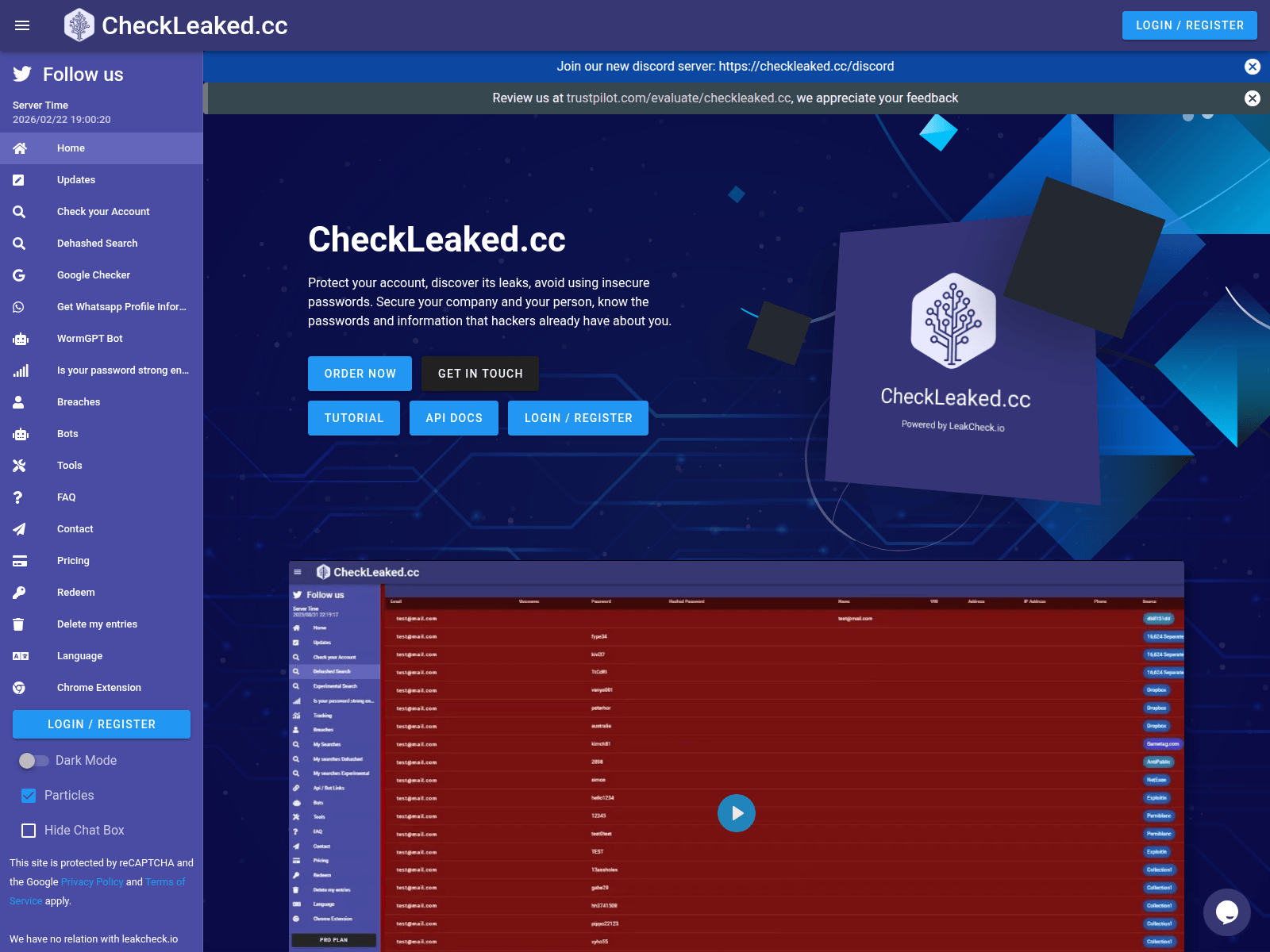Open the TUTORIAL button
This screenshot has height=952, width=1270.
pyautogui.click(x=354, y=418)
